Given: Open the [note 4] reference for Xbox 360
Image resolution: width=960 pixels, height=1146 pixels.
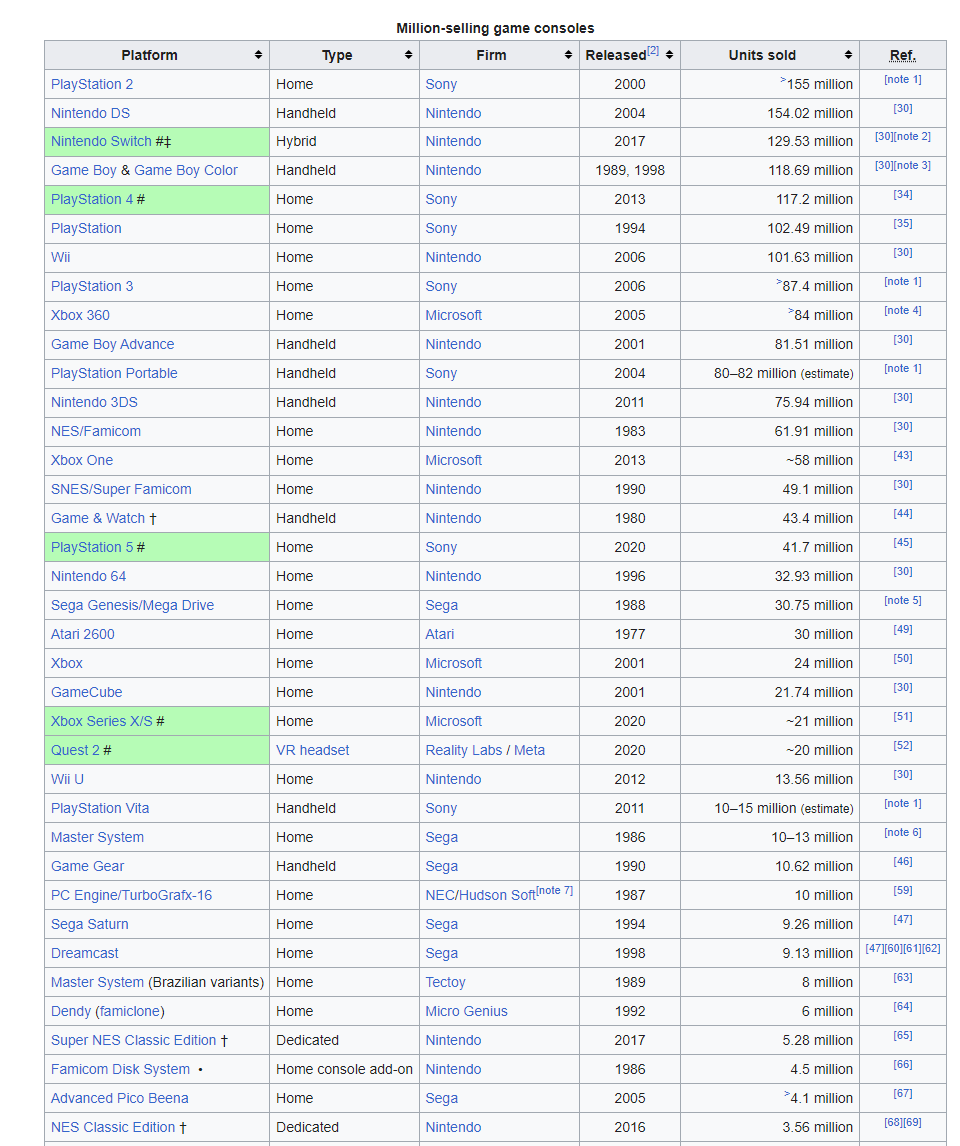Looking at the screenshot, I should coord(903,311).
